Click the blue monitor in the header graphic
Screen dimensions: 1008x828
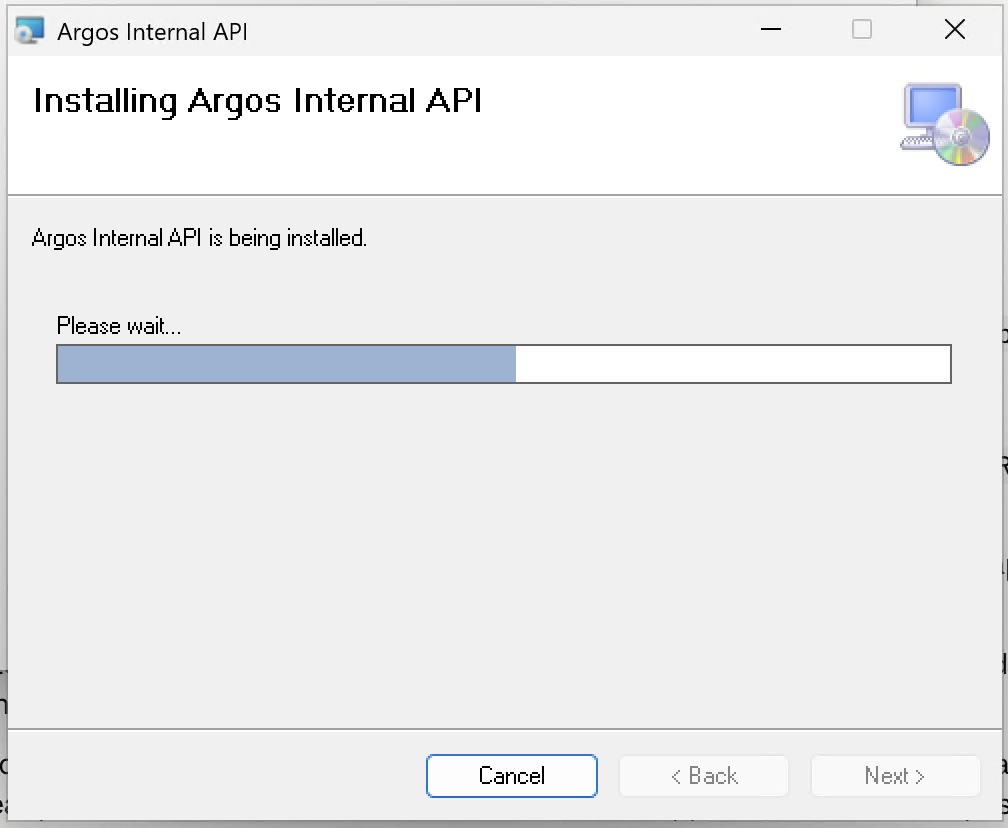pos(932,107)
